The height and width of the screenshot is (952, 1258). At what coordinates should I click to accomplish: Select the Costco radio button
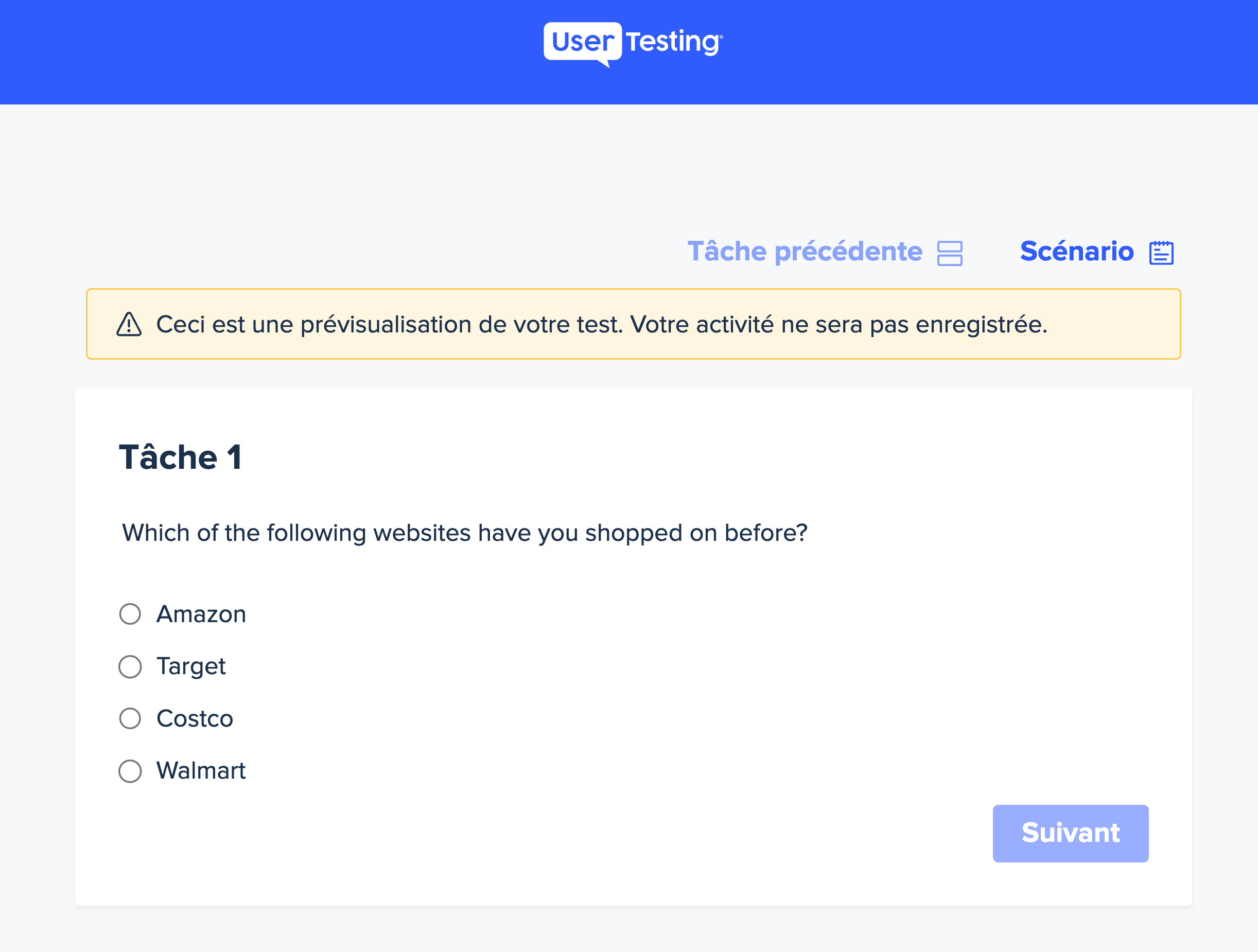130,718
